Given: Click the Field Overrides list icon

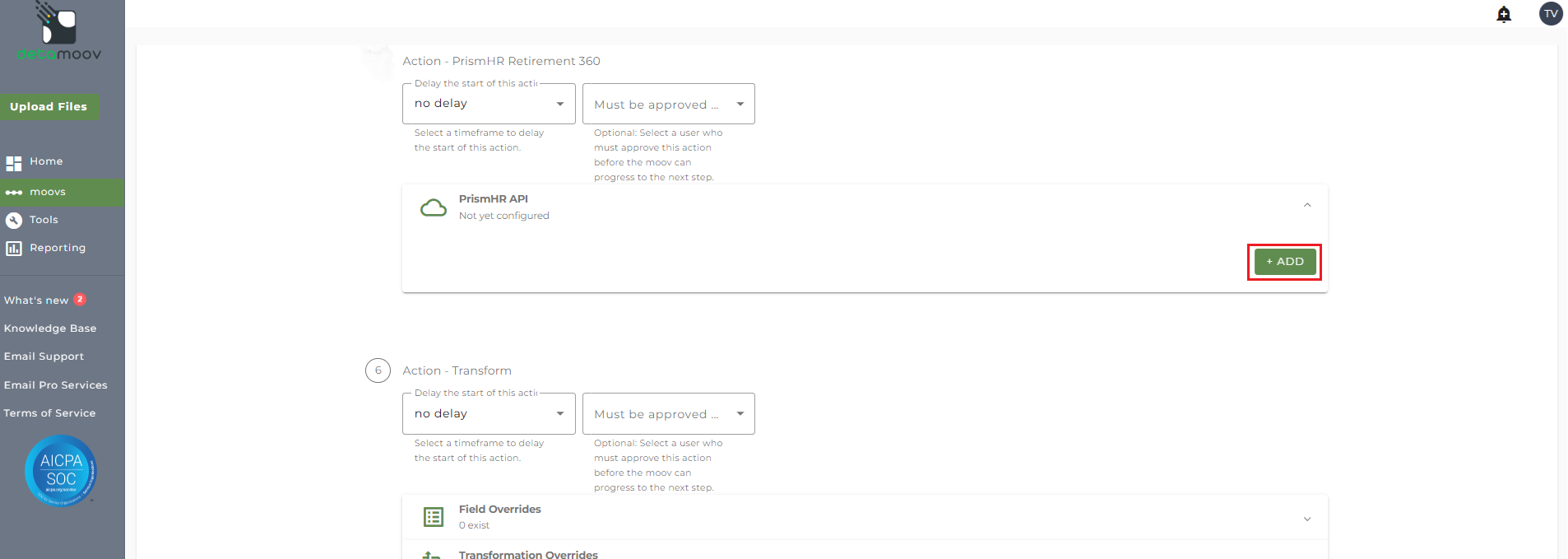Looking at the screenshot, I should tap(434, 517).
